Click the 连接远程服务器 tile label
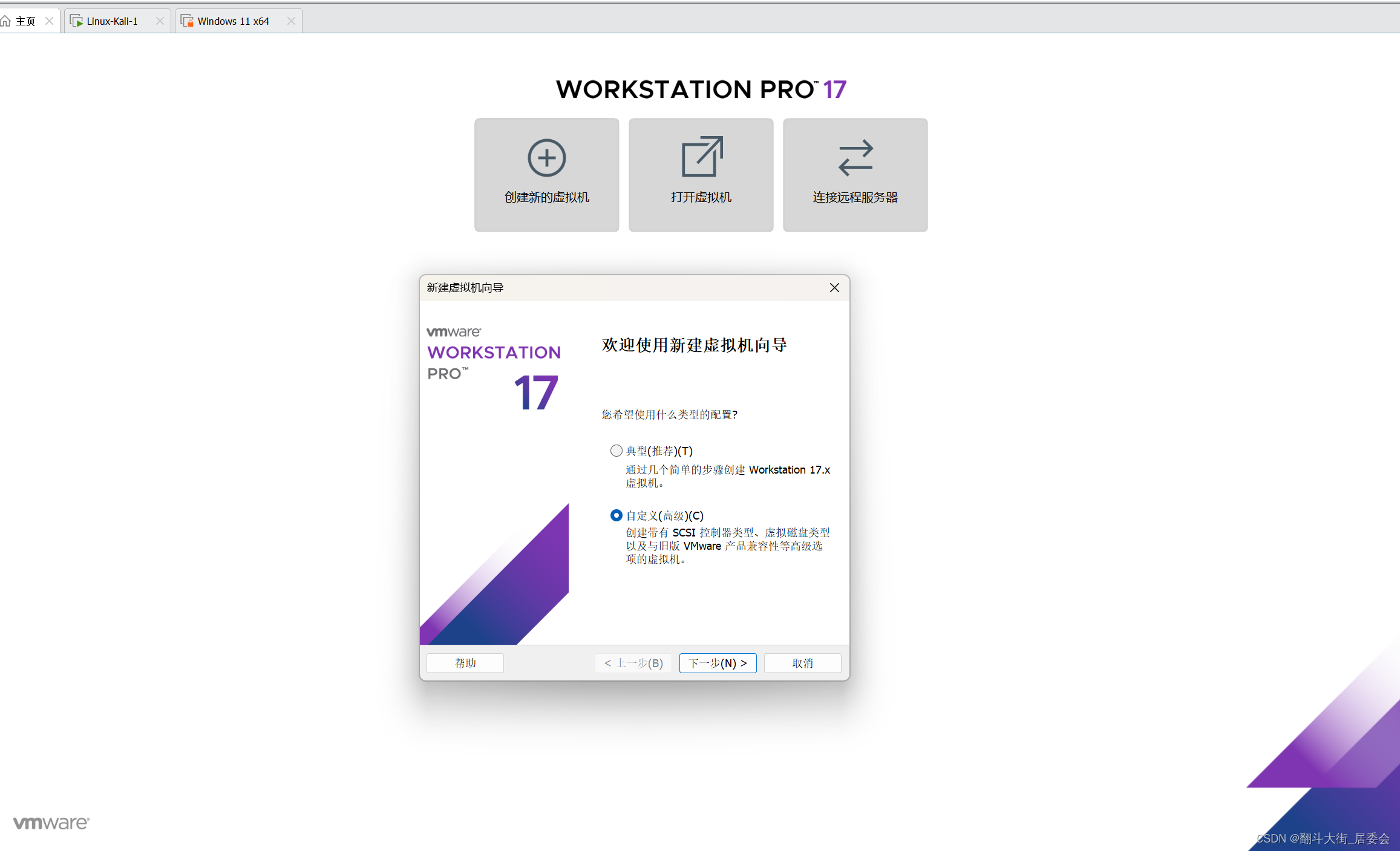The height and width of the screenshot is (851, 1400). click(x=855, y=197)
